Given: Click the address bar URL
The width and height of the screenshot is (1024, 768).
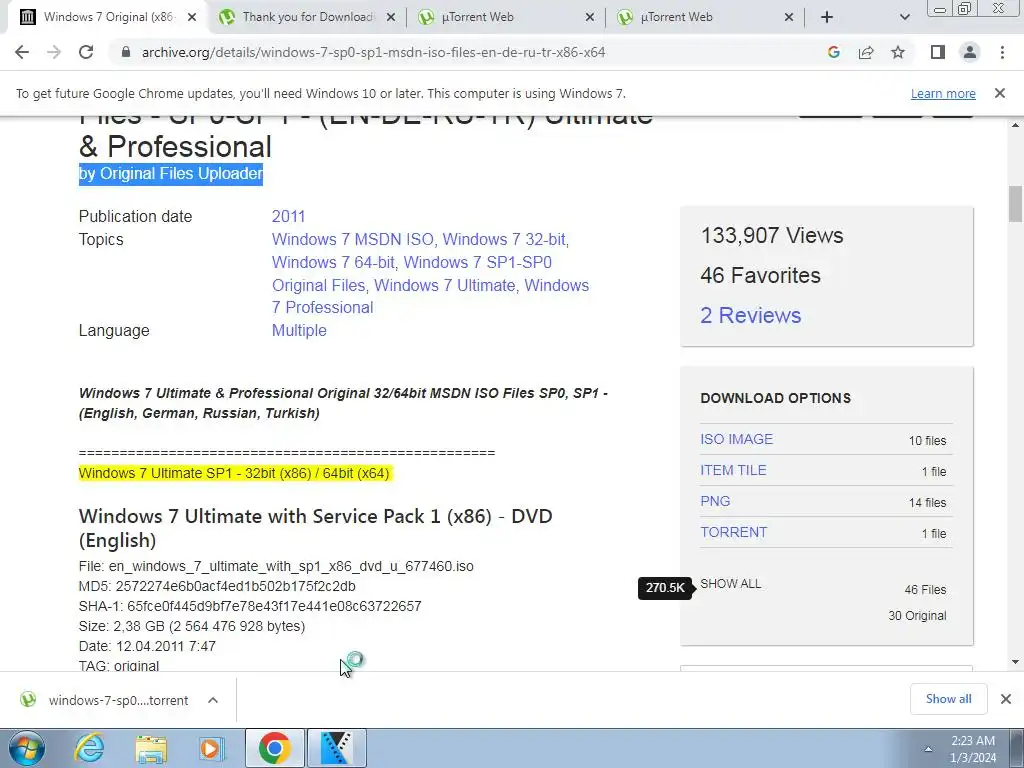Looking at the screenshot, I should pyautogui.click(x=374, y=52).
